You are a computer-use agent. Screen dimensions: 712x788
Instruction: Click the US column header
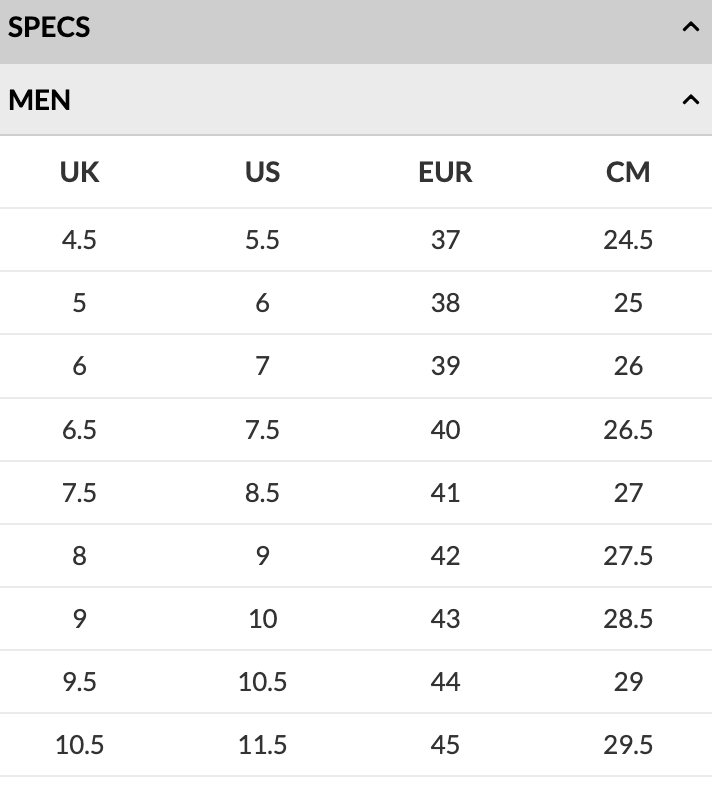(x=262, y=172)
